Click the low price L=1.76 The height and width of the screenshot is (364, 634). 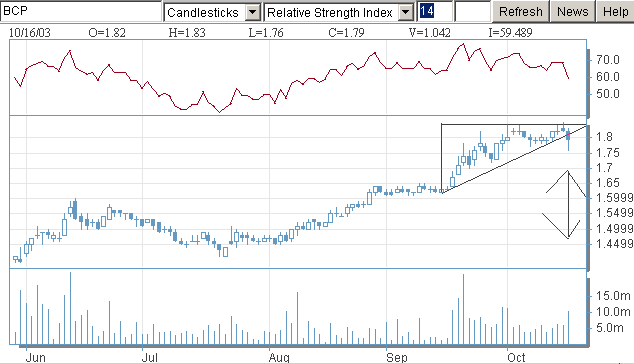point(266,33)
